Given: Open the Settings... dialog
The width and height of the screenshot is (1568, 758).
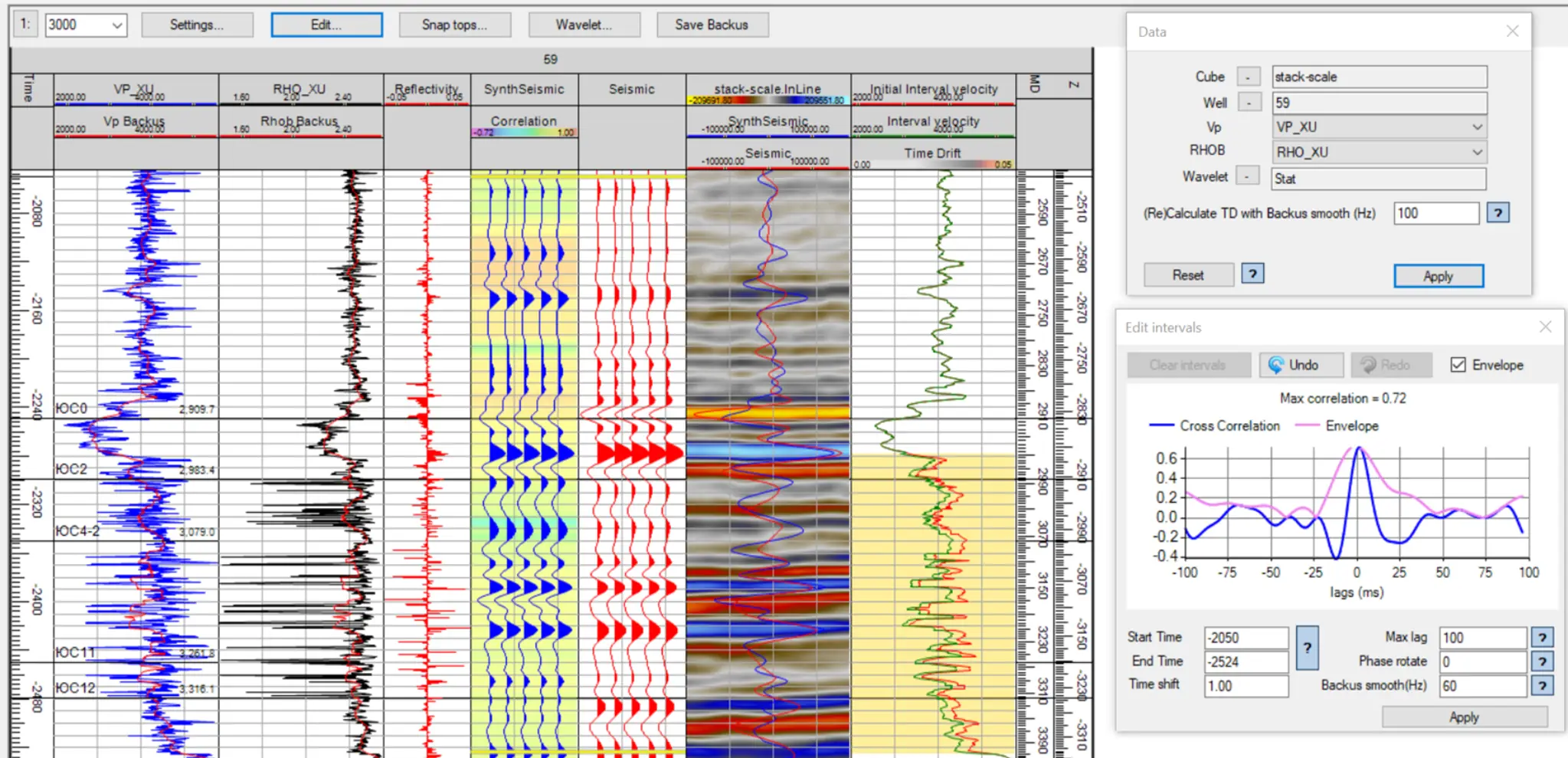Looking at the screenshot, I should tap(197, 25).
